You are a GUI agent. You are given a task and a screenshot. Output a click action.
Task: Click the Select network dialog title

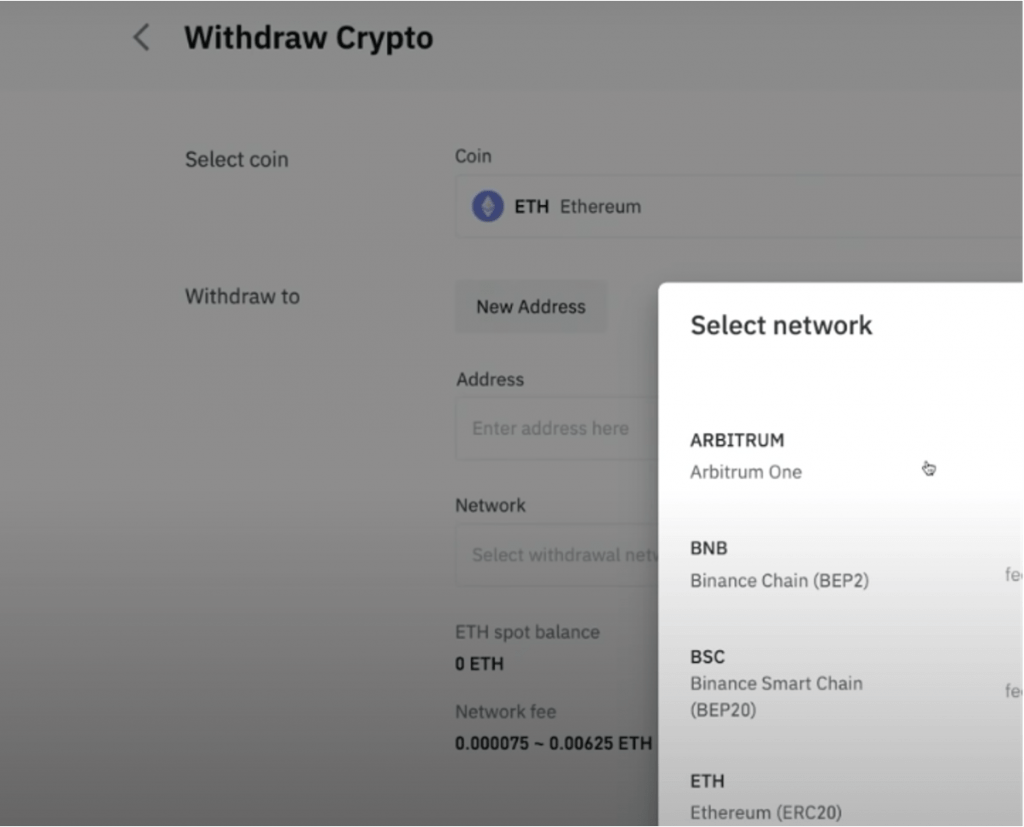(x=781, y=325)
